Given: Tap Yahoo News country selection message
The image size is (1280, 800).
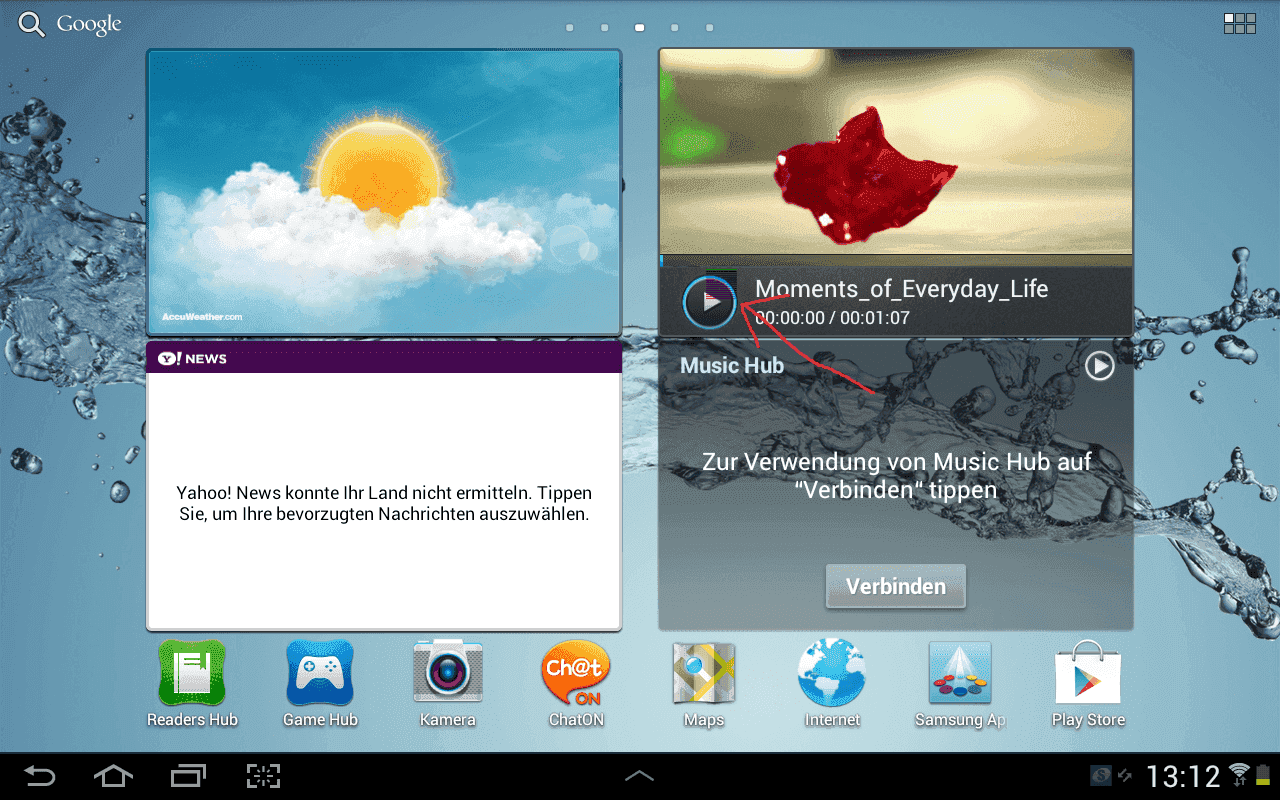Looking at the screenshot, I should [384, 504].
